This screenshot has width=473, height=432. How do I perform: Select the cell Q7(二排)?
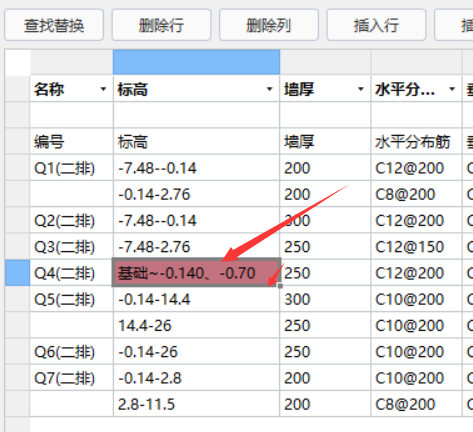tap(72, 378)
